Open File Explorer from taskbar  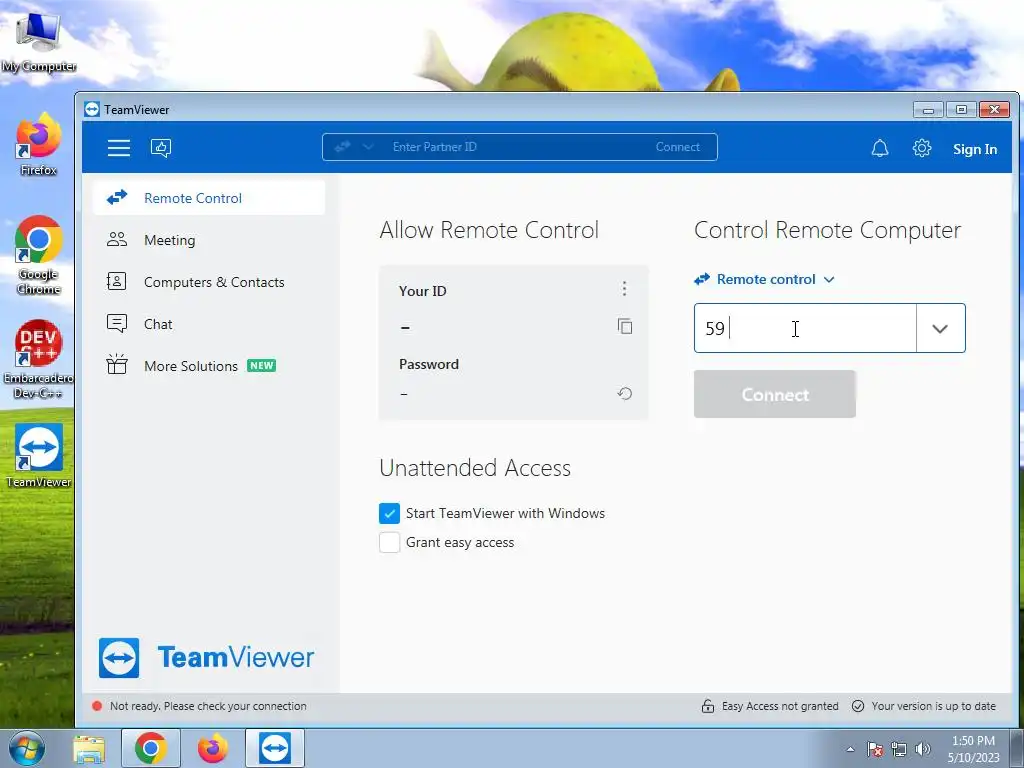[89, 748]
